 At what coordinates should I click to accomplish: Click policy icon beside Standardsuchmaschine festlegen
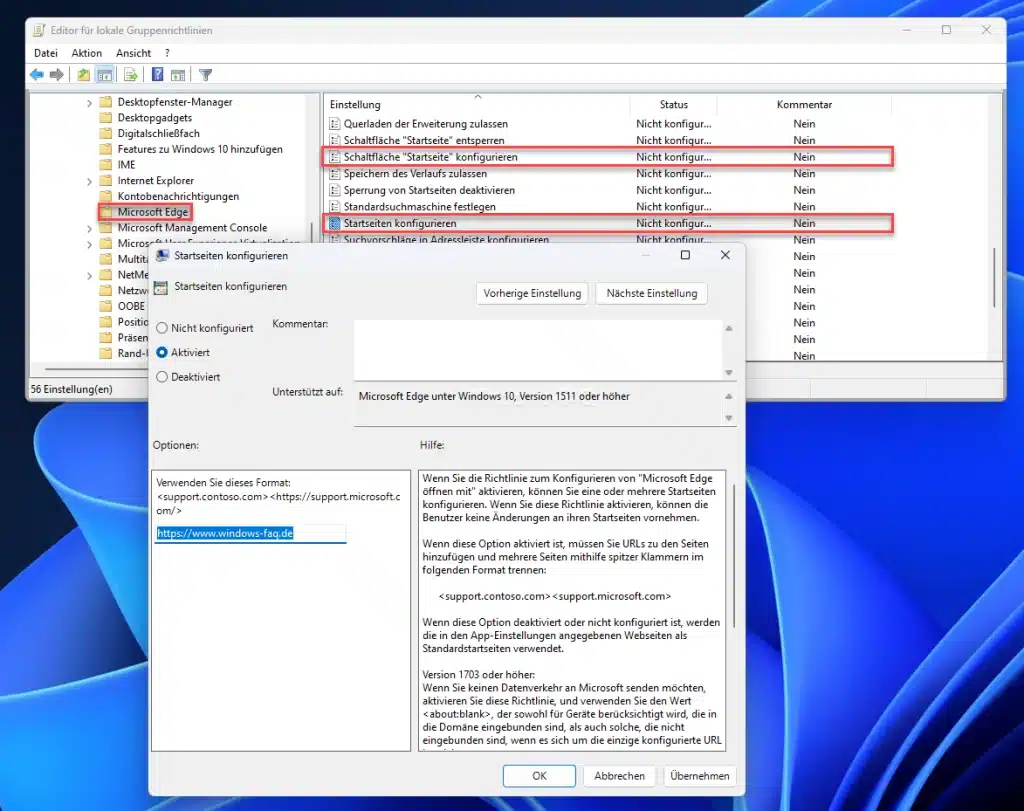[x=334, y=206]
